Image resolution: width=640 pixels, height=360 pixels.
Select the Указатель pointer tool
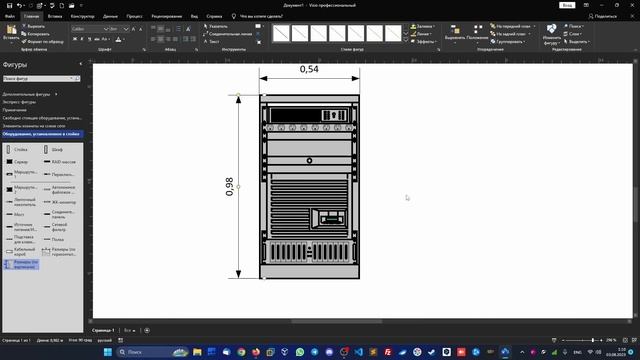[x=216, y=26]
